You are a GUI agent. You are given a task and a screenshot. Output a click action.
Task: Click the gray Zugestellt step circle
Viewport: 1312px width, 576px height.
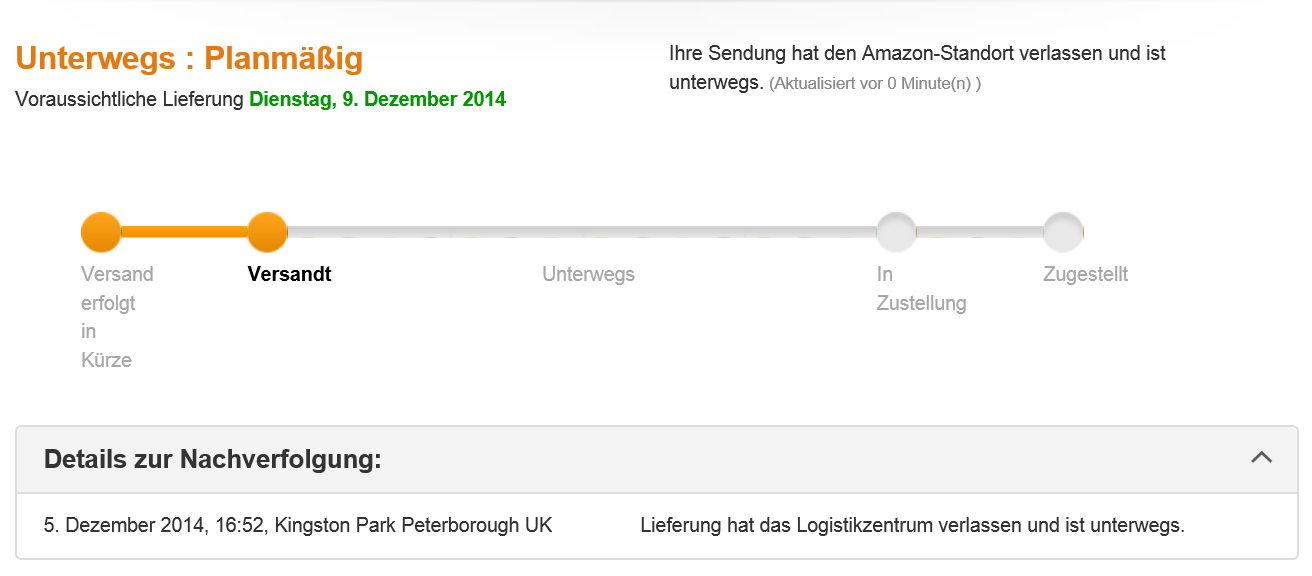click(1063, 232)
